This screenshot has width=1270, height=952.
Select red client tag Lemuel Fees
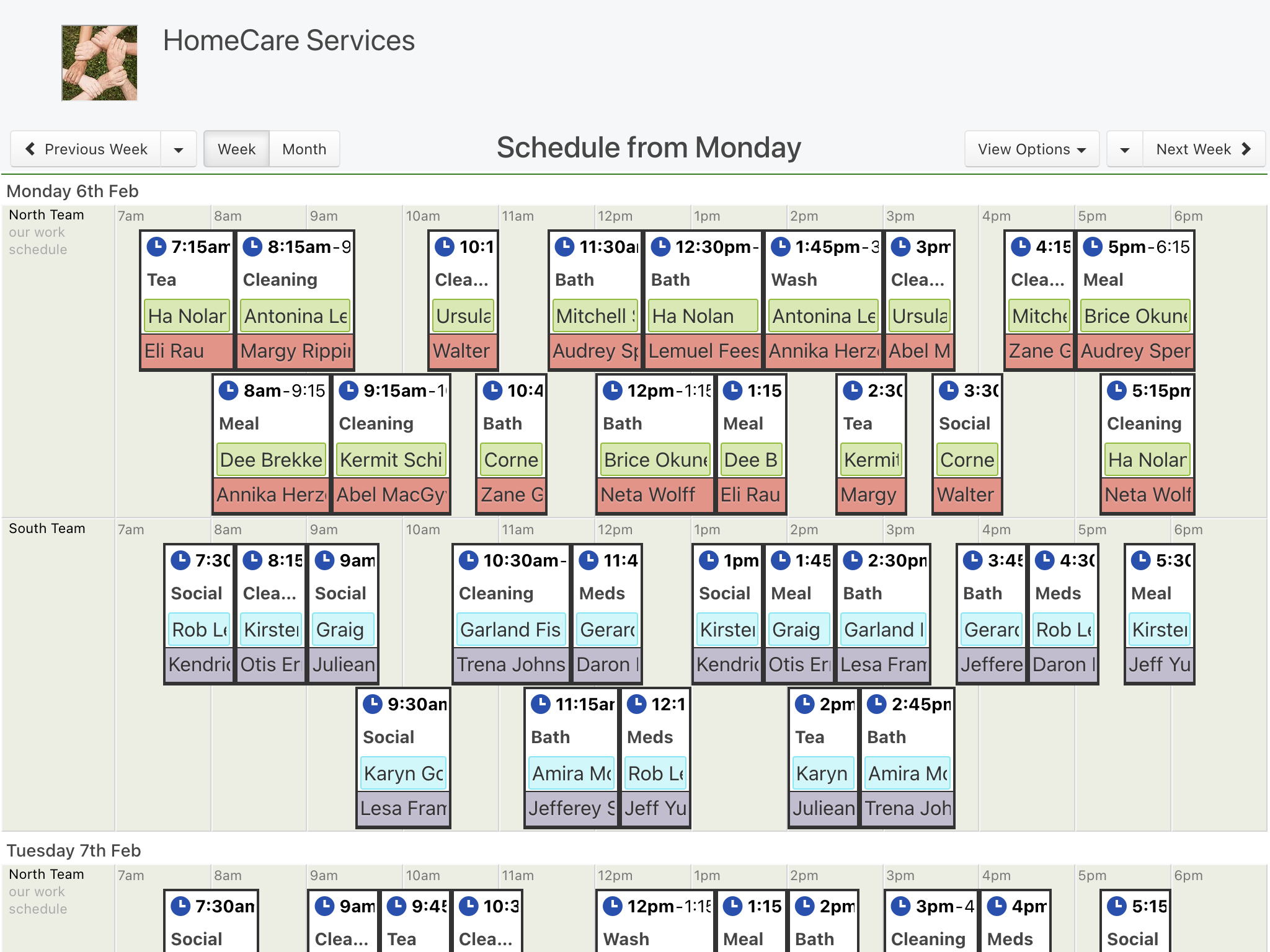pyautogui.click(x=703, y=351)
